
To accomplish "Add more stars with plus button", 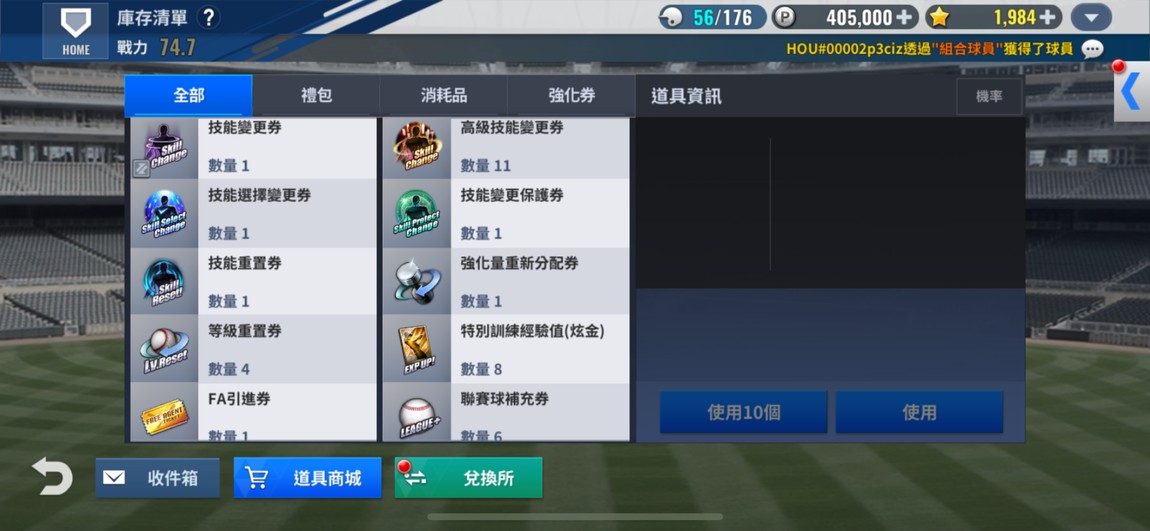I will click(x=1048, y=17).
